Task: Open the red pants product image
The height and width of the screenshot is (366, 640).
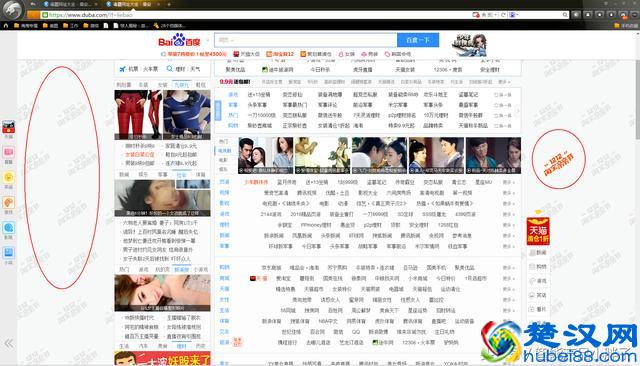Action: [138, 115]
